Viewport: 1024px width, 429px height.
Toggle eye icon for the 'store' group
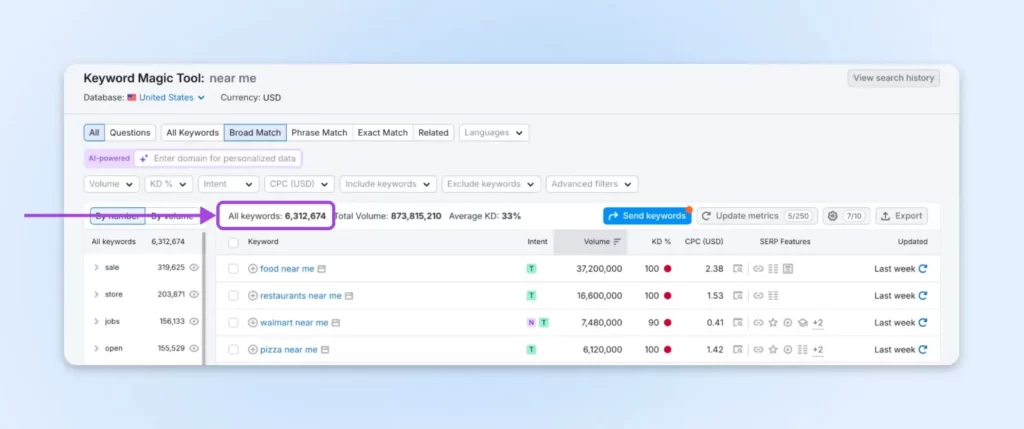[194, 294]
